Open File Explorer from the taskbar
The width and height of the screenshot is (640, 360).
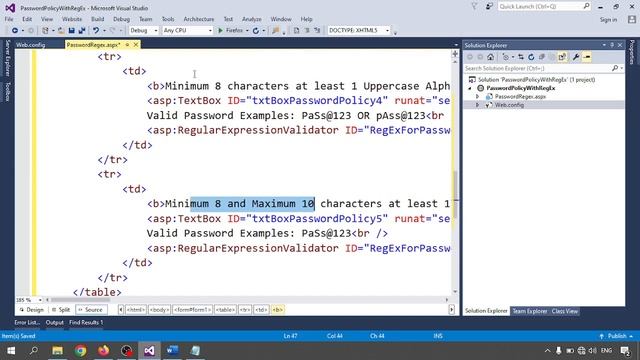pos(58,351)
